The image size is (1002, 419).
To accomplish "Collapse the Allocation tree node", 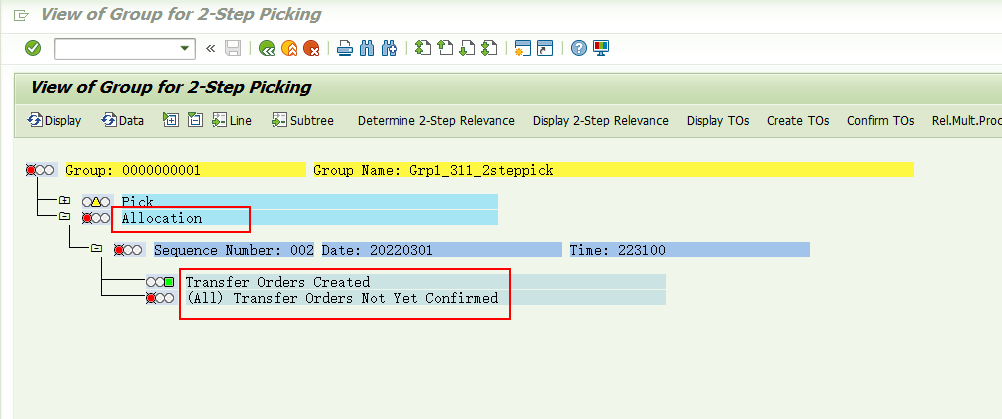I will pos(64,217).
